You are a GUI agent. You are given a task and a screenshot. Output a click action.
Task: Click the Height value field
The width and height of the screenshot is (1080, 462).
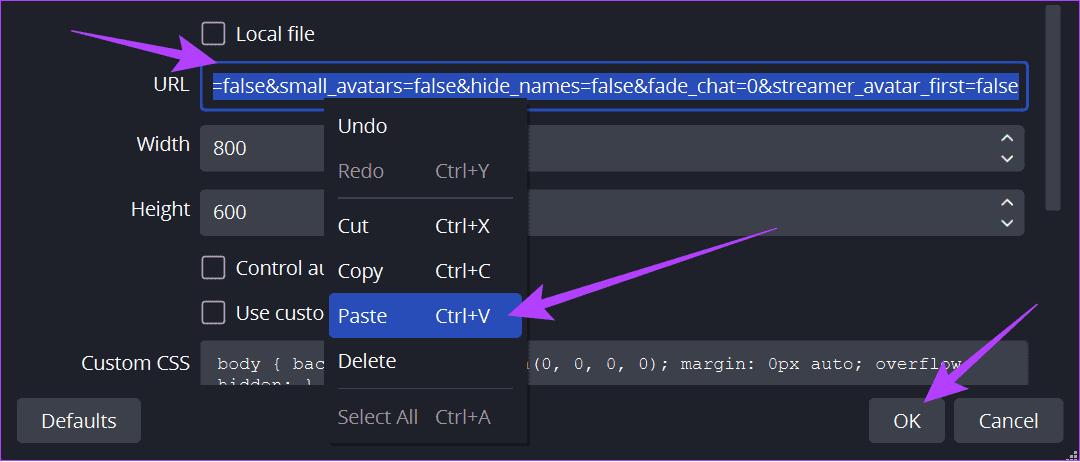coord(260,213)
